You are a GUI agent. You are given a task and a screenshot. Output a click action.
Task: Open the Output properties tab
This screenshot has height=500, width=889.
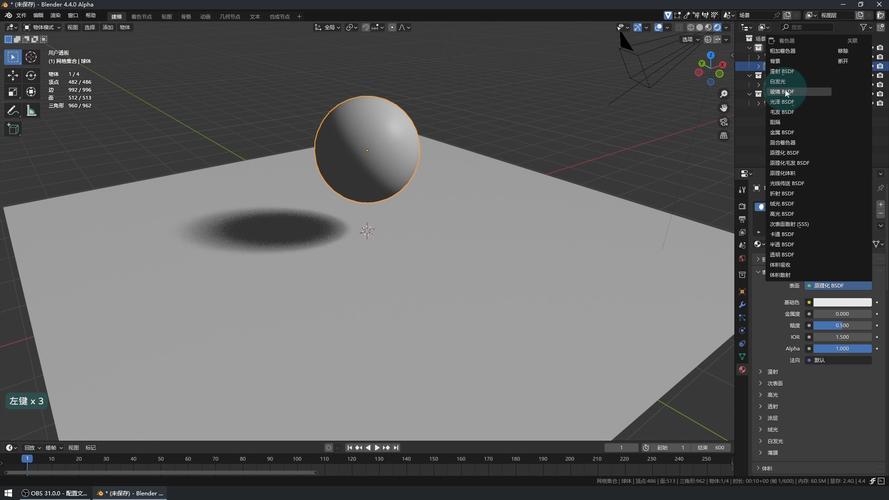(742, 219)
